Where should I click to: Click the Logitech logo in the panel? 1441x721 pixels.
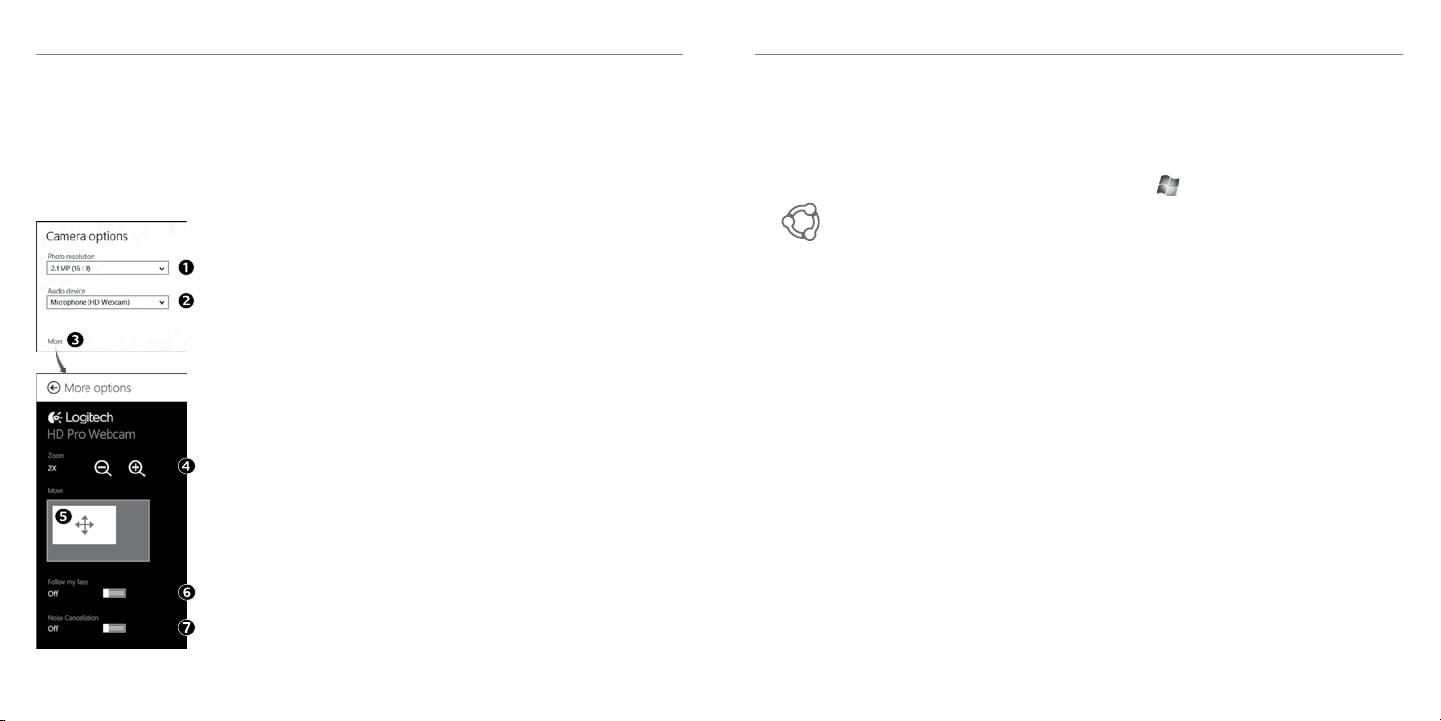pos(80,417)
